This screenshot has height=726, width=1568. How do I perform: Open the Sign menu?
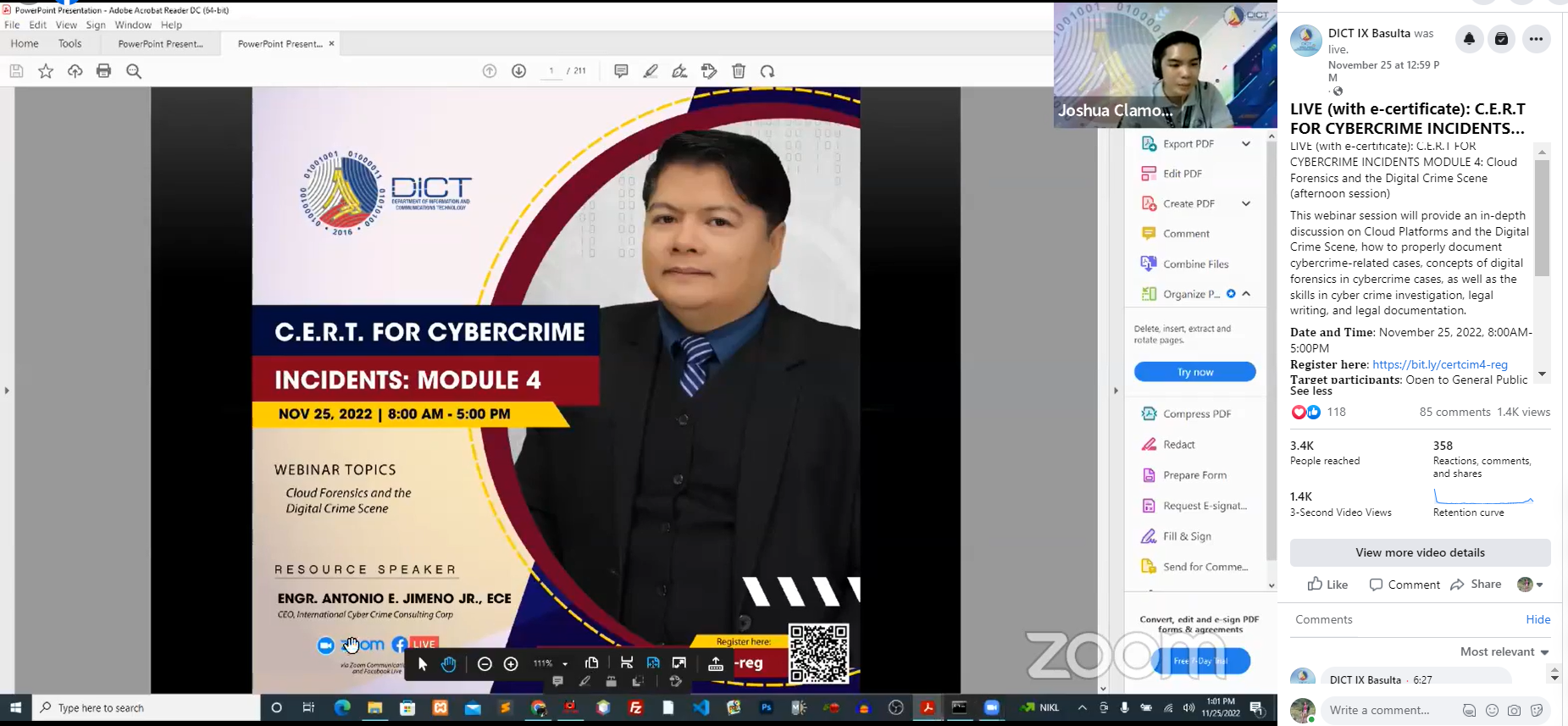click(x=96, y=25)
